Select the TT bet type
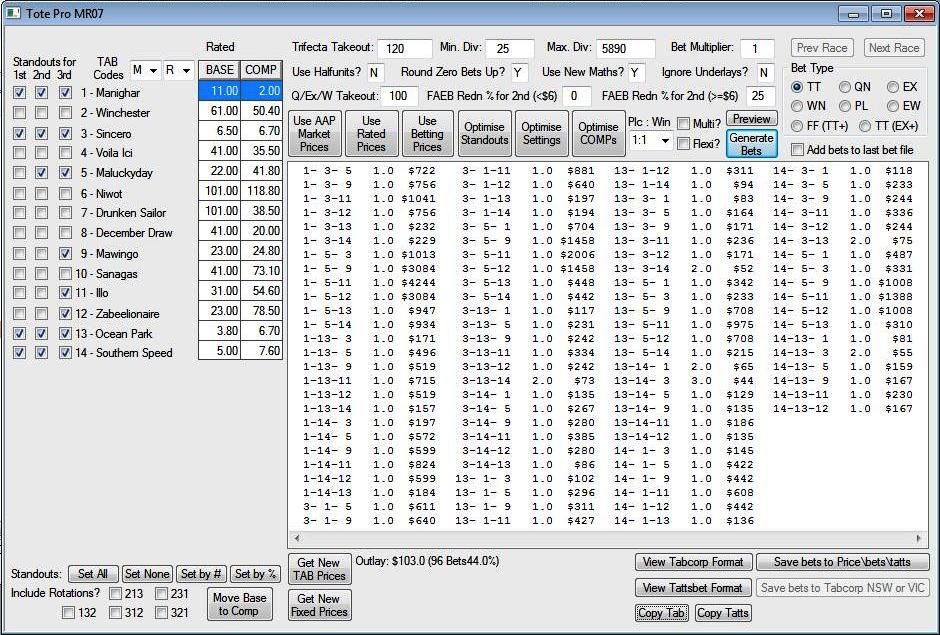Viewport: 940px width, 635px height. tap(797, 88)
